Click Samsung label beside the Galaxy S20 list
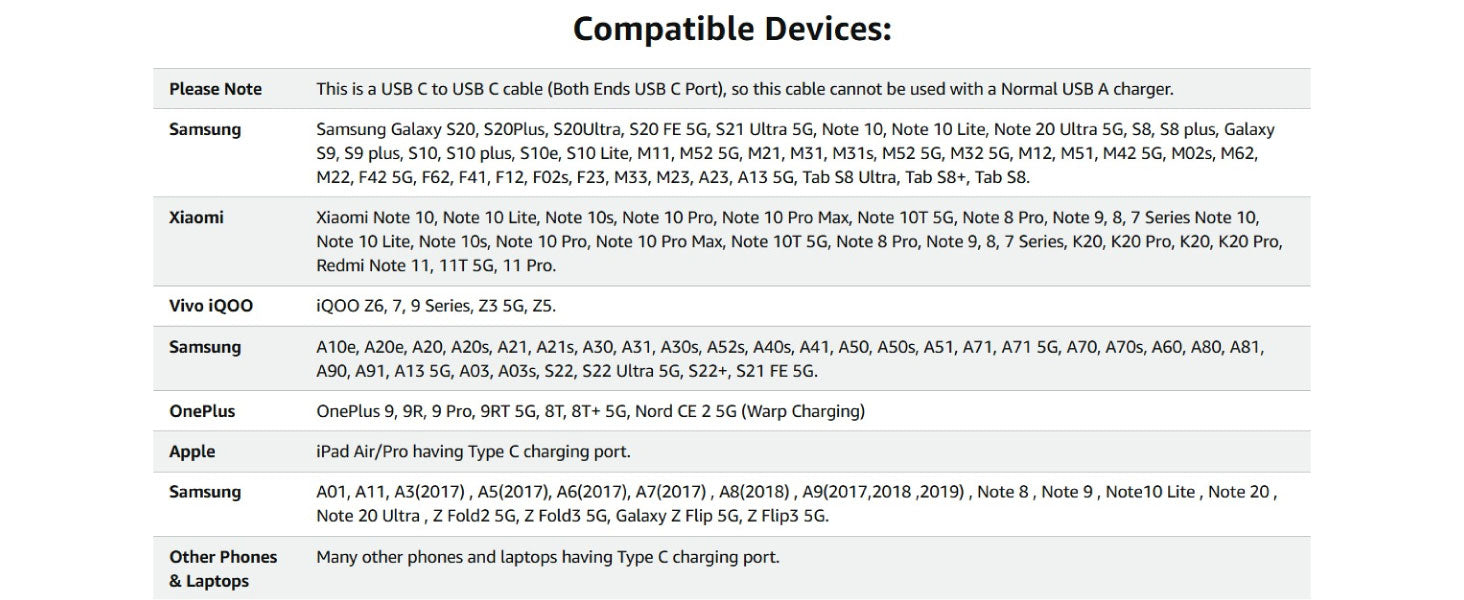 click(204, 130)
